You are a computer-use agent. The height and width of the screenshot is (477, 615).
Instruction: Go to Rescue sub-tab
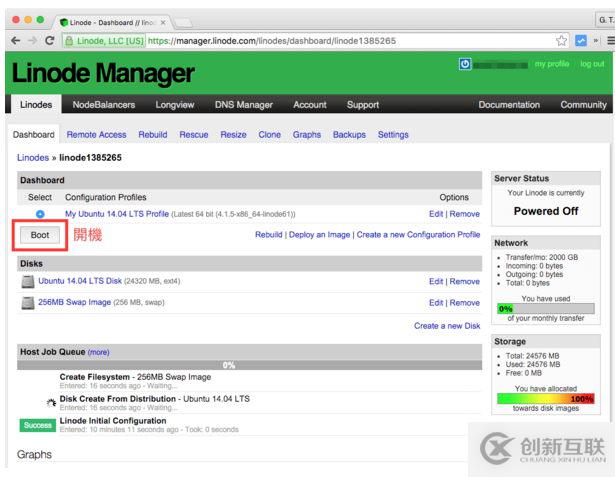194,135
